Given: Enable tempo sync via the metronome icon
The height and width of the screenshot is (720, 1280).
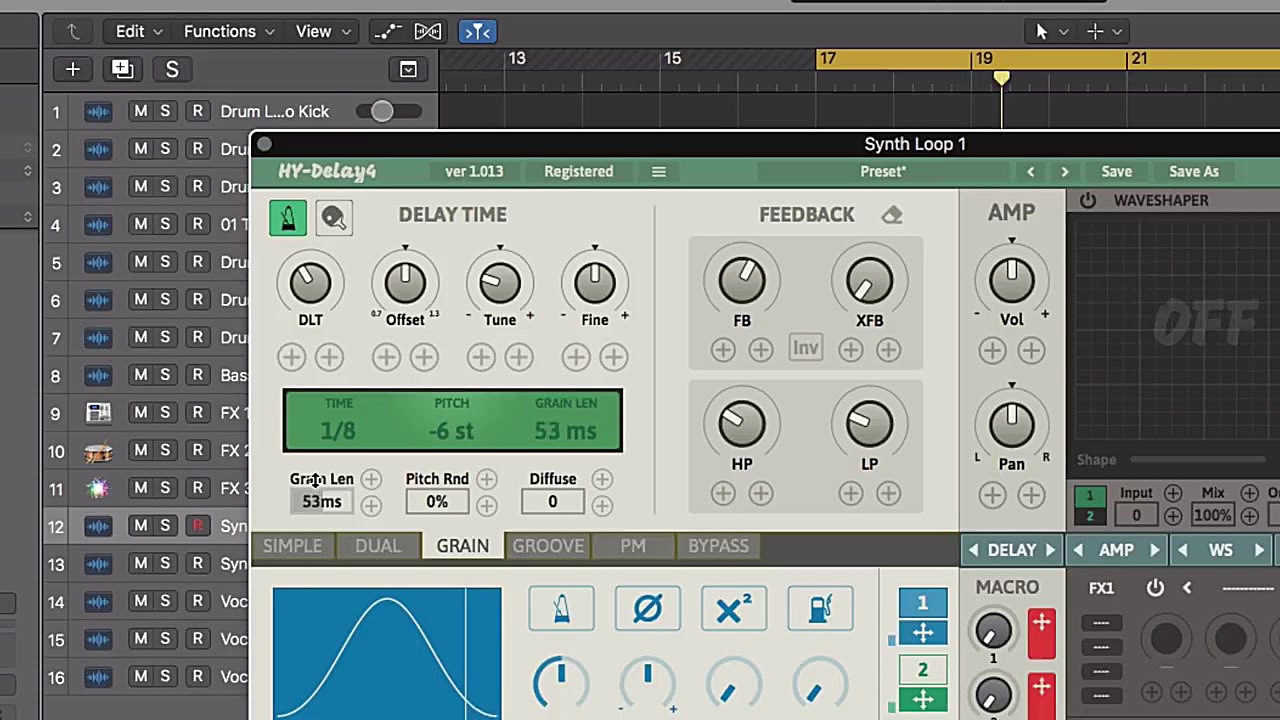Looking at the screenshot, I should pyautogui.click(x=287, y=217).
